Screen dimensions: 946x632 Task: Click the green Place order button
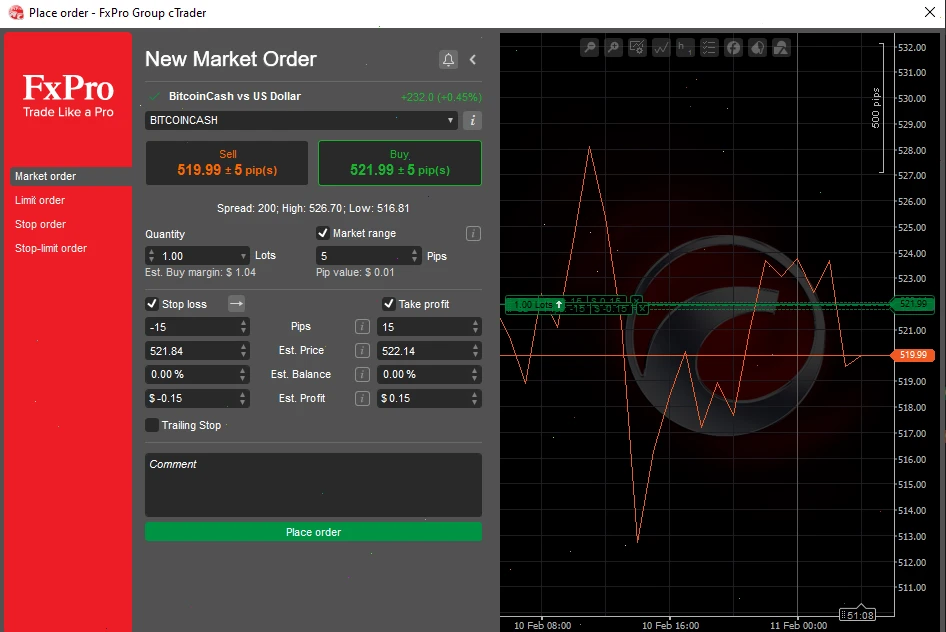(x=313, y=532)
